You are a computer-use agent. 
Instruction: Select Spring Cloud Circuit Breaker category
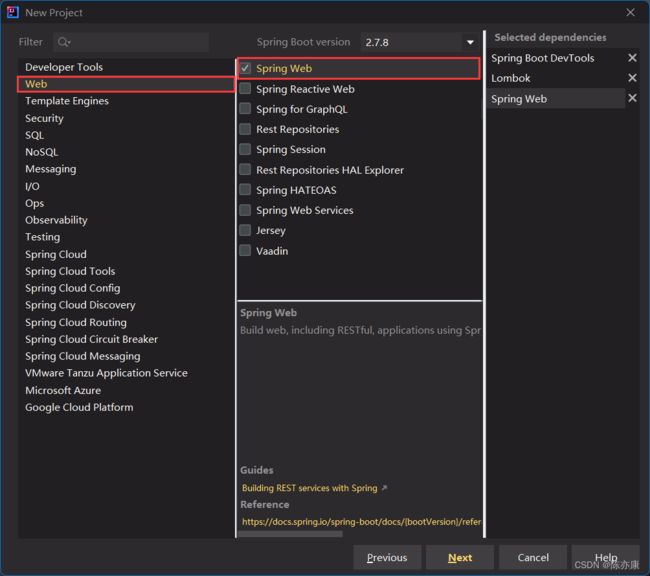click(x=126, y=339)
